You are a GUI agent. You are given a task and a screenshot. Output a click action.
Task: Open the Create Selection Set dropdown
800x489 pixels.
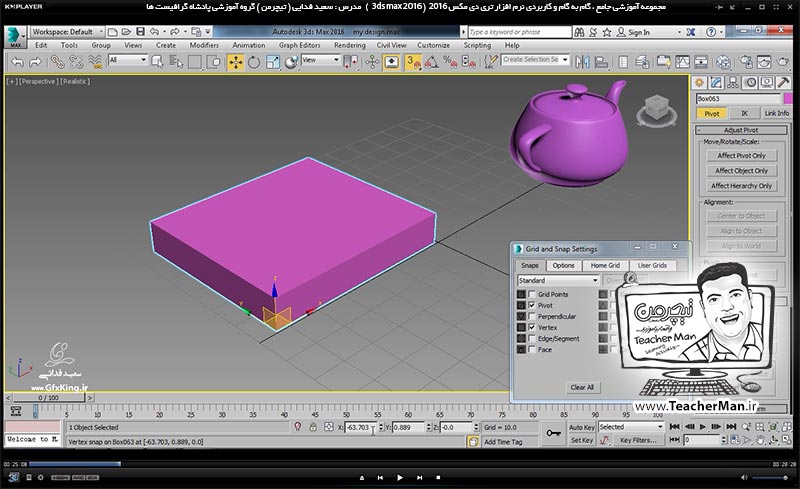pyautogui.click(x=535, y=60)
